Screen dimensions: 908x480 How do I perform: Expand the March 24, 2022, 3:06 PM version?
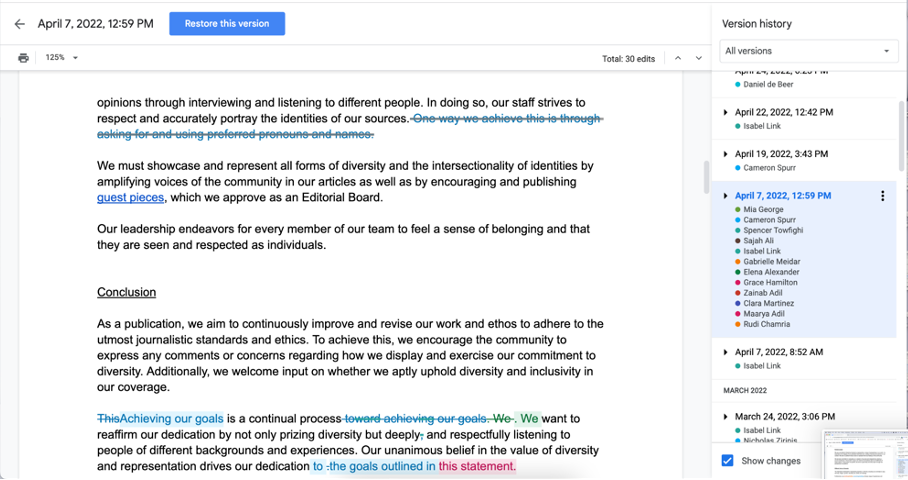726,417
